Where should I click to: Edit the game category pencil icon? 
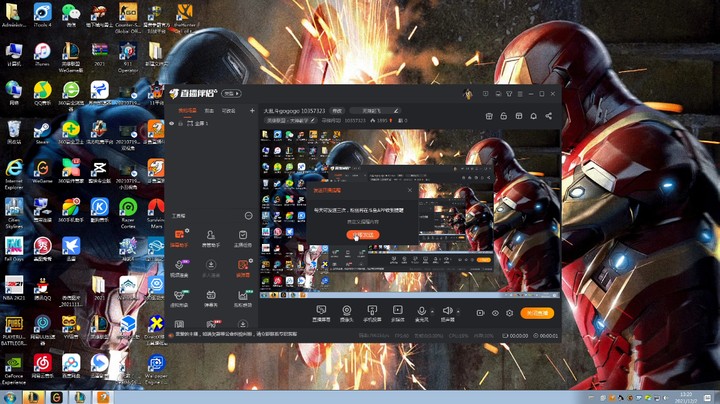click(313, 120)
